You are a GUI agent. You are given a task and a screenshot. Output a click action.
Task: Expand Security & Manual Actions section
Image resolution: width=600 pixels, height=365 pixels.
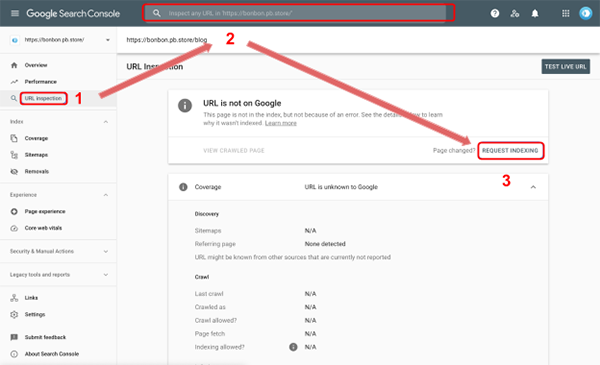(106, 251)
